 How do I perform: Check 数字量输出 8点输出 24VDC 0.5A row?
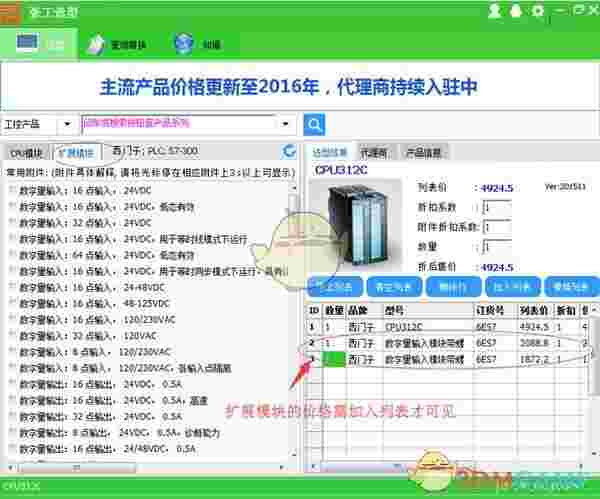13,432
